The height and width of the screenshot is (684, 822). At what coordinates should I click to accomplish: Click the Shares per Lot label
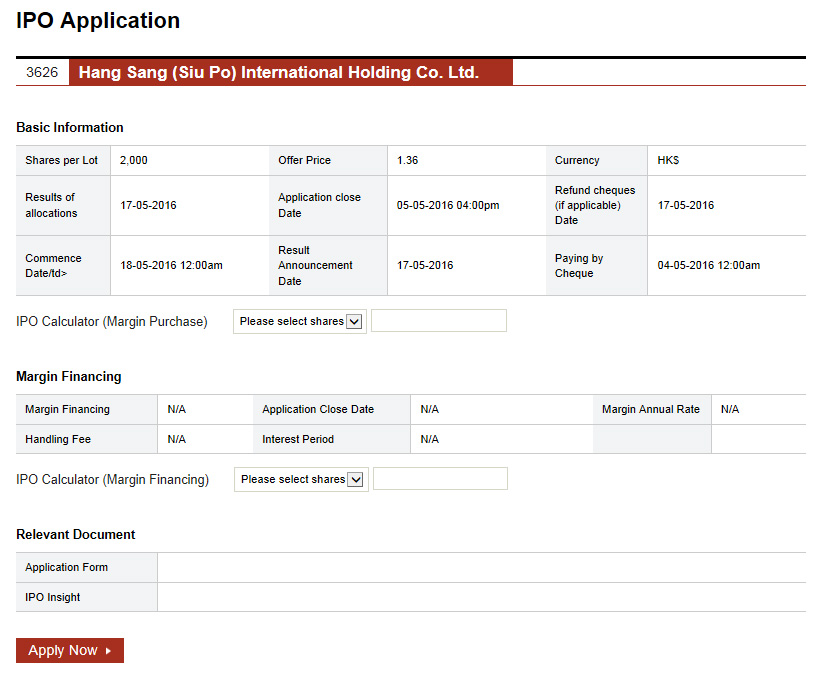(61, 160)
